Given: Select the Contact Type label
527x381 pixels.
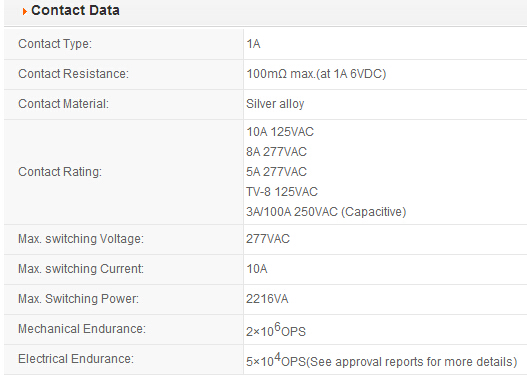Looking at the screenshot, I should point(55,44).
